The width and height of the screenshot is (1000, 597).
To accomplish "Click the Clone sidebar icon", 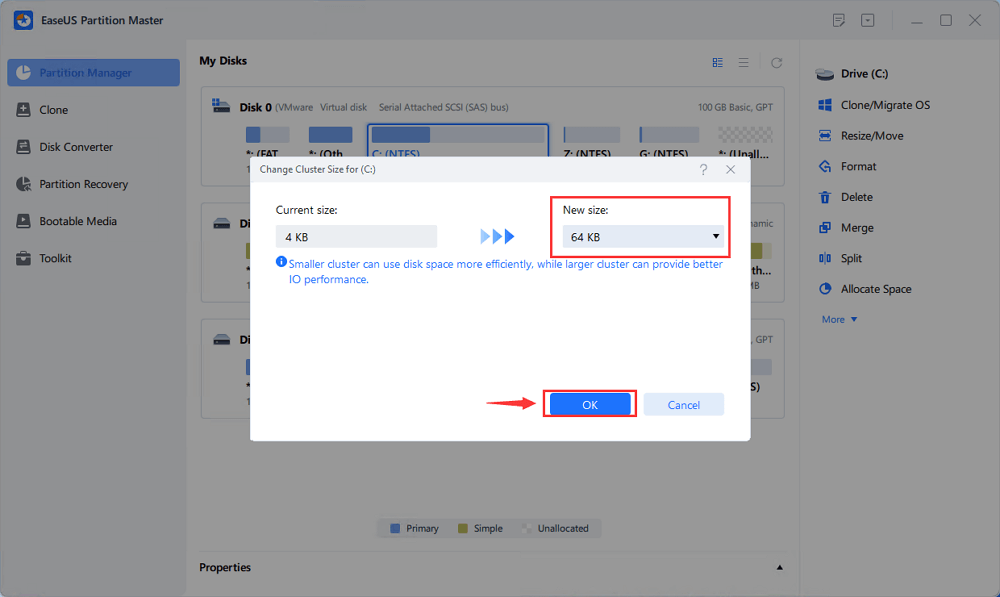I will pyautogui.click(x=23, y=110).
